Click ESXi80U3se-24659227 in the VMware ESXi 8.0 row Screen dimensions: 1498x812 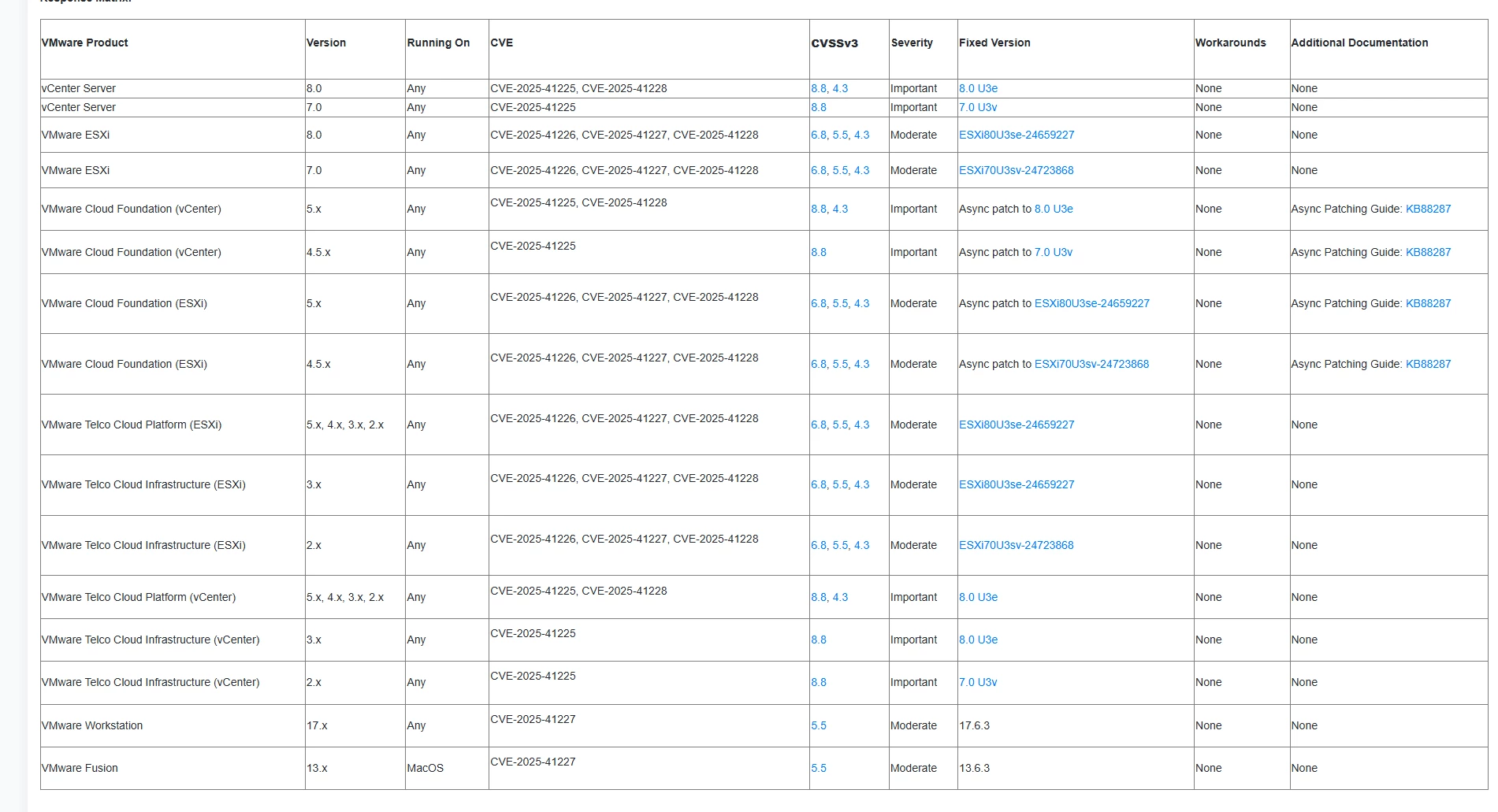coord(1017,135)
